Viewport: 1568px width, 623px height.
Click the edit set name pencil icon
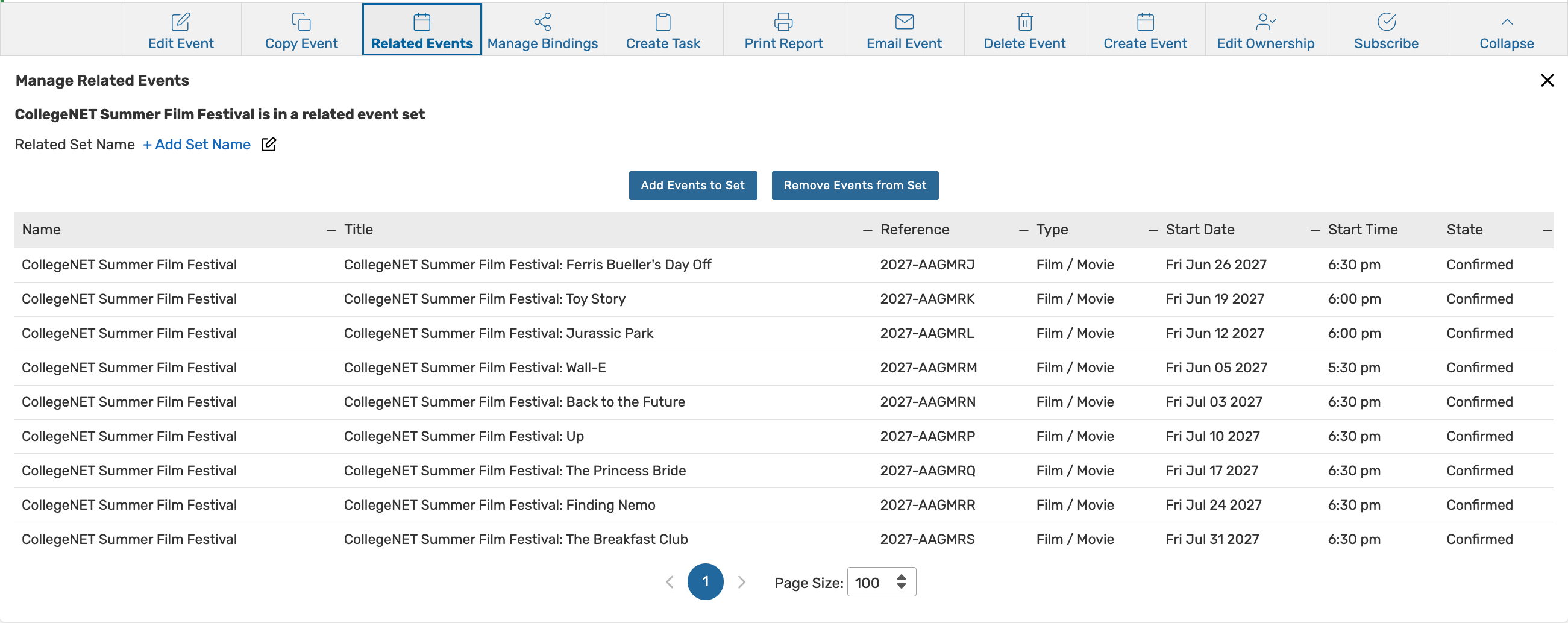click(268, 144)
